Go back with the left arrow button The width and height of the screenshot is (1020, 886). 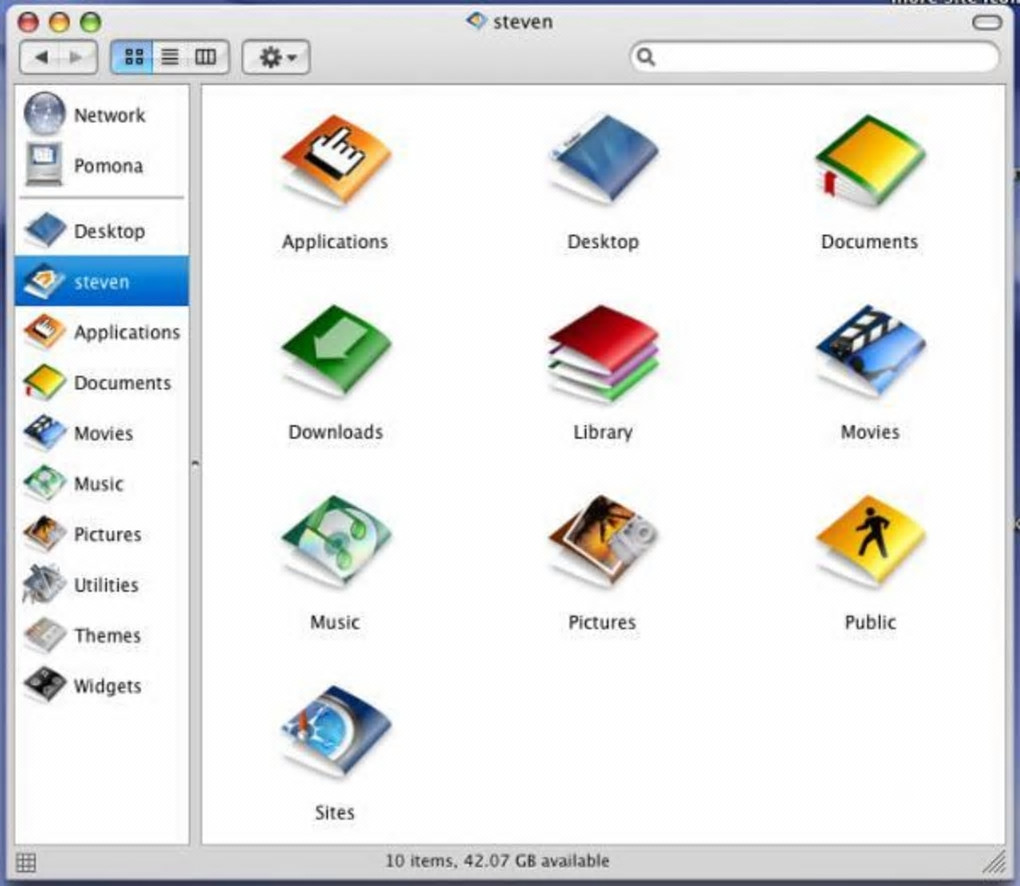tap(40, 57)
